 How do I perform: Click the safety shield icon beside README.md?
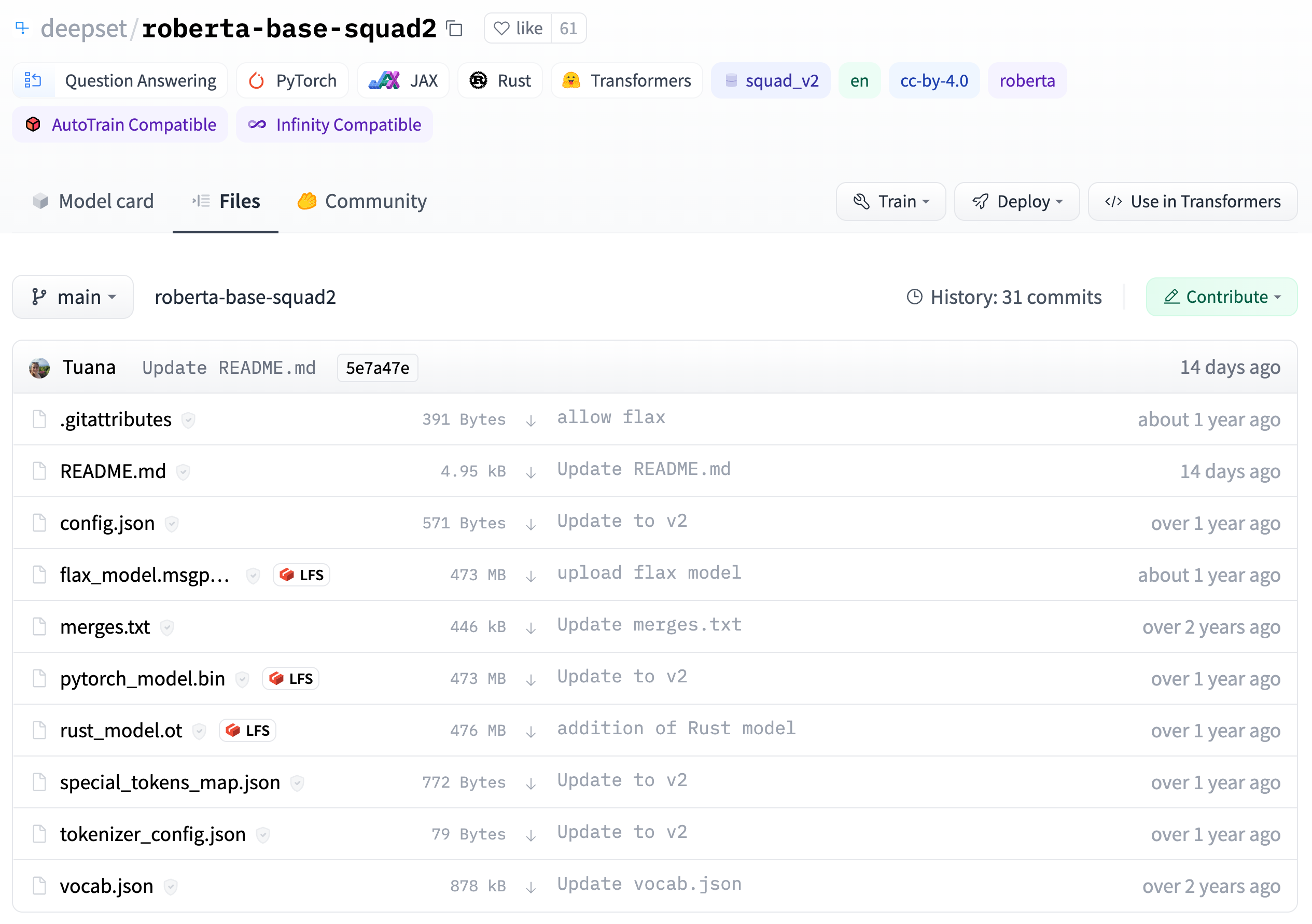point(183,472)
